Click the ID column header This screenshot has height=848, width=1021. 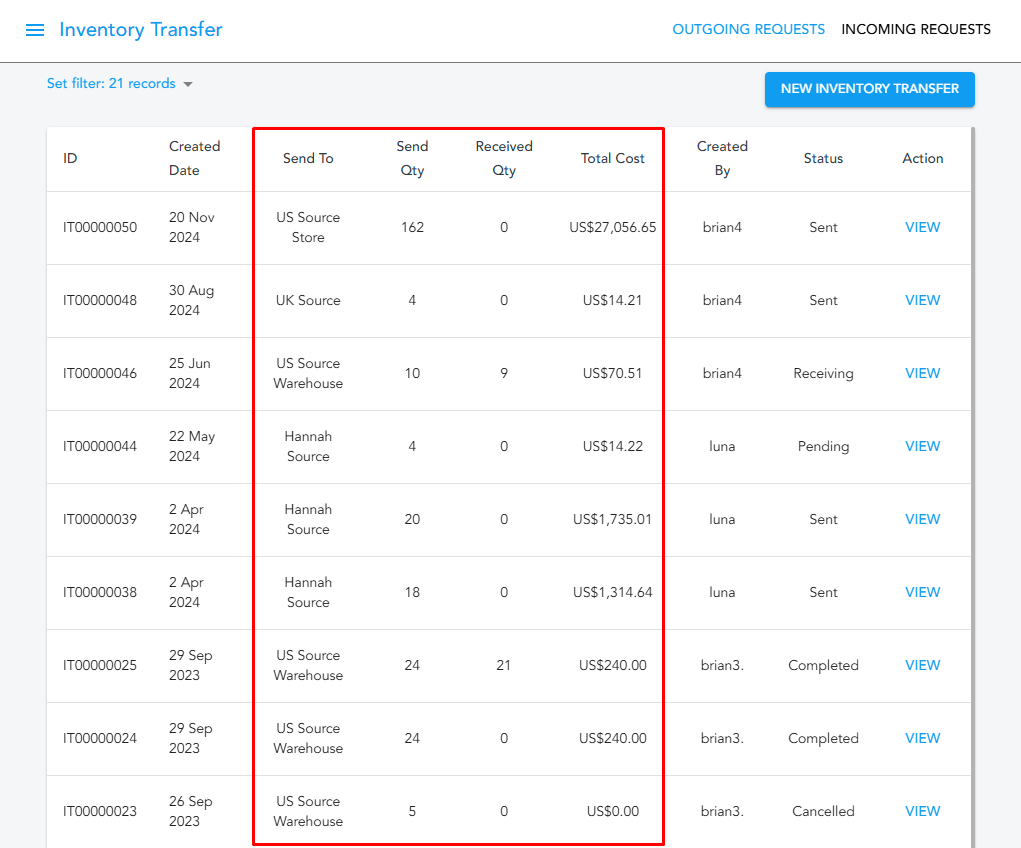pyautogui.click(x=70, y=158)
